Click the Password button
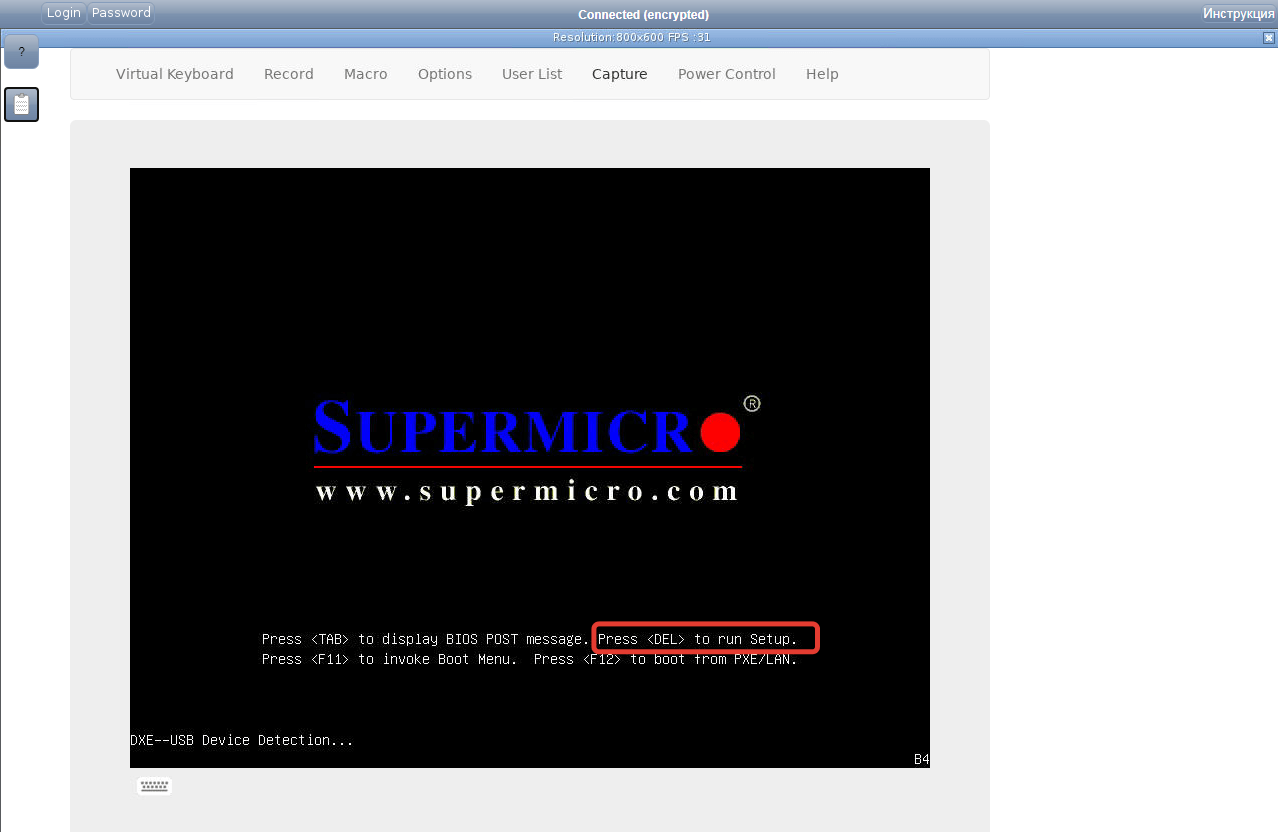1278x832 pixels. (121, 13)
